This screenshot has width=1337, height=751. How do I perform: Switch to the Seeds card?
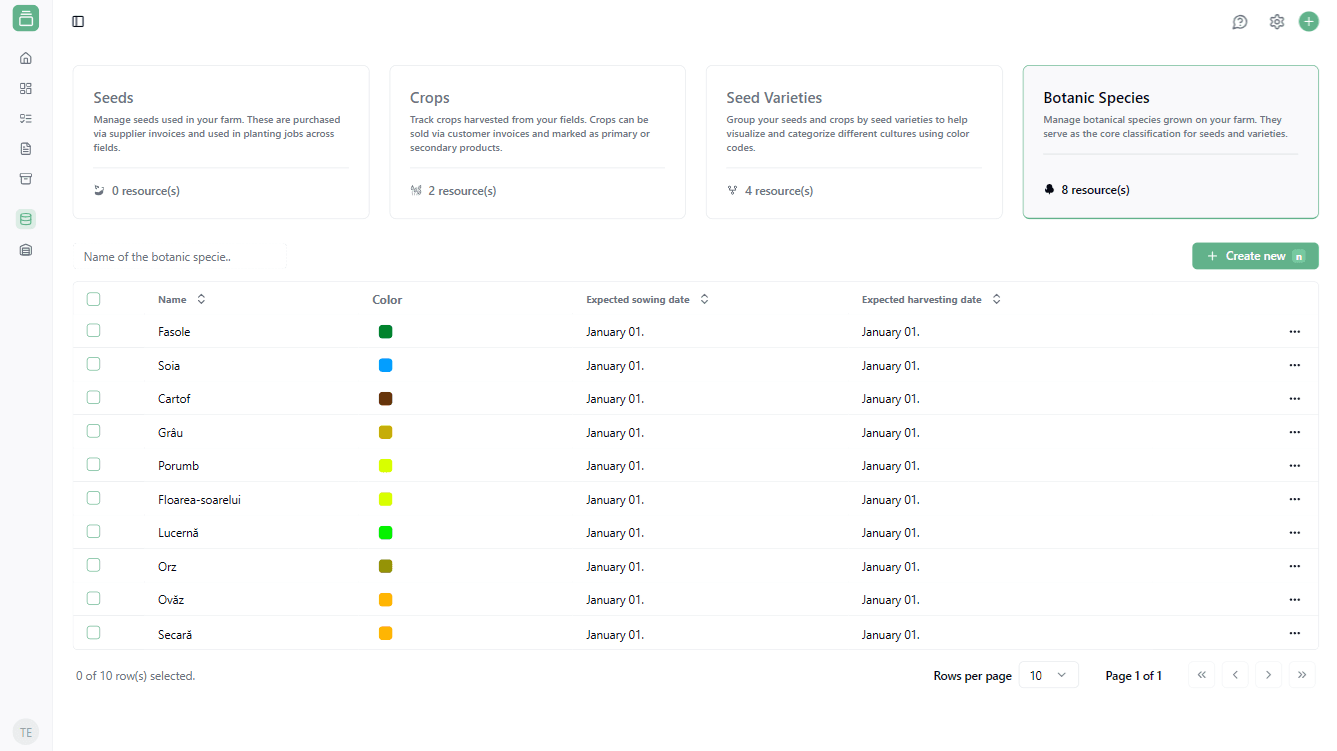[x=221, y=142]
